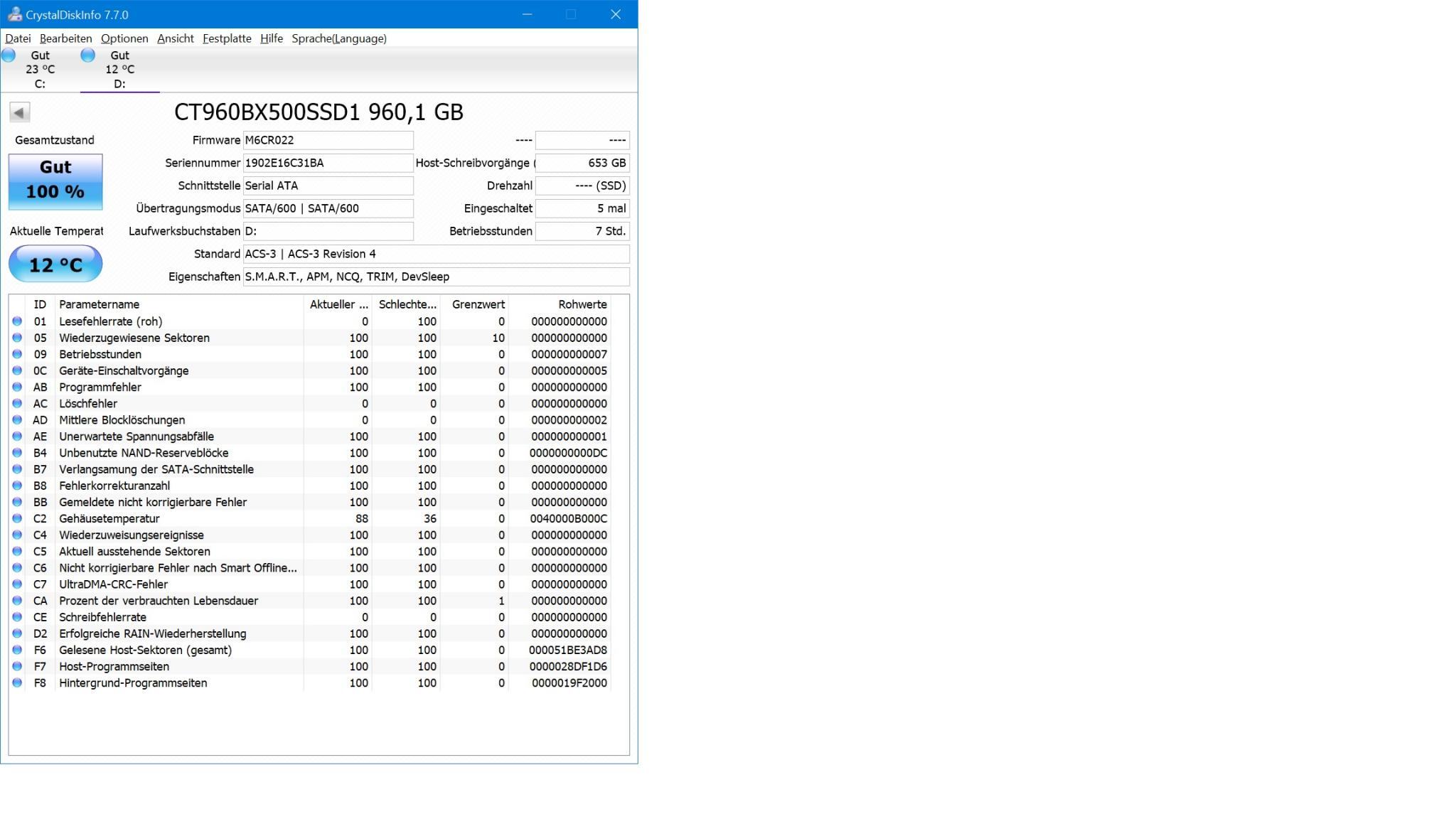
Task: Click the Firmware field M6CR022
Action: click(328, 140)
